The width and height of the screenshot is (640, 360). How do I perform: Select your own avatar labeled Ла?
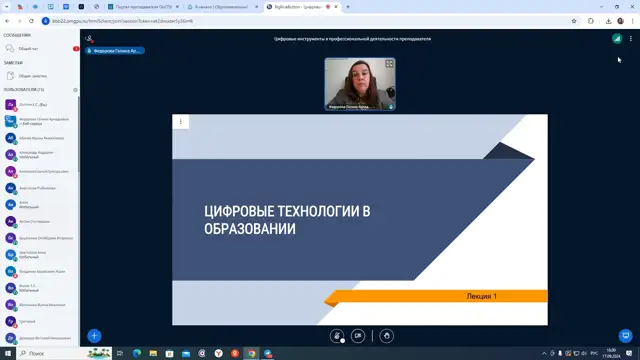[11, 105]
